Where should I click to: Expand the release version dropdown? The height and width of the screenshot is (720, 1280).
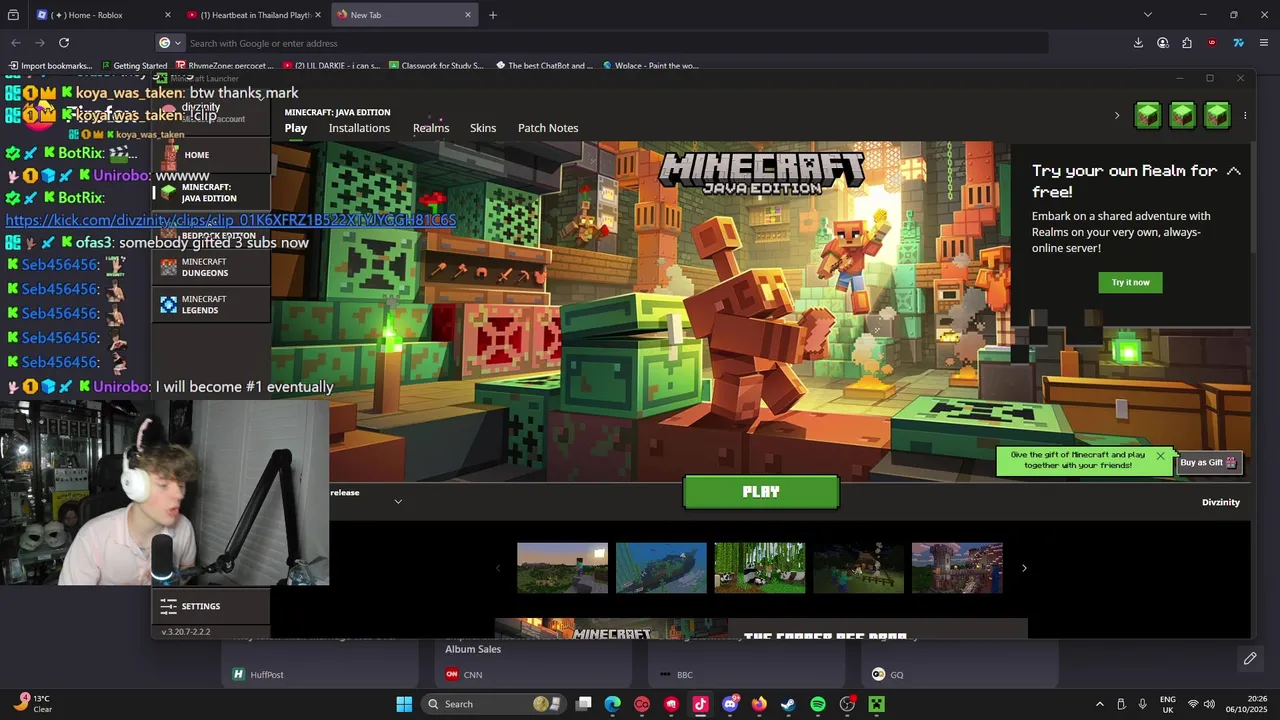pos(398,501)
